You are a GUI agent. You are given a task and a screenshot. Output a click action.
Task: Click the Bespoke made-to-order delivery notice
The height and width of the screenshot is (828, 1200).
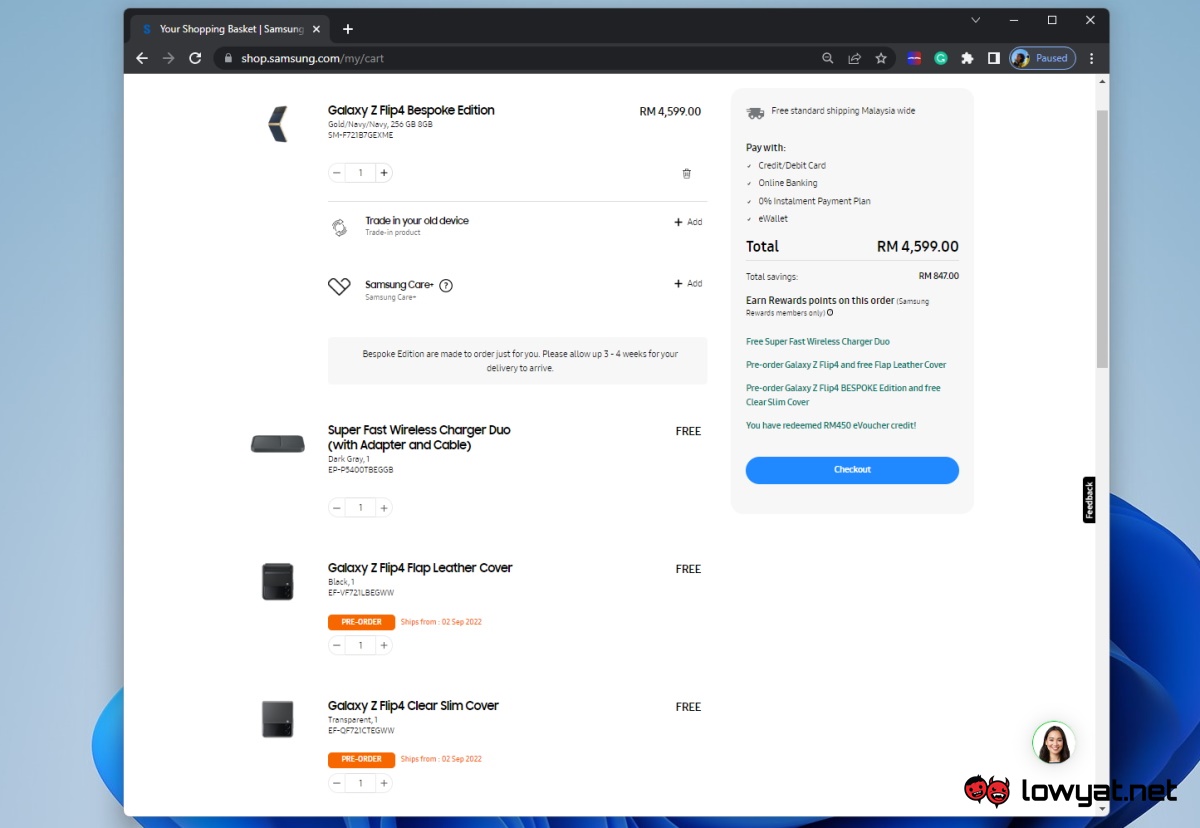518,361
